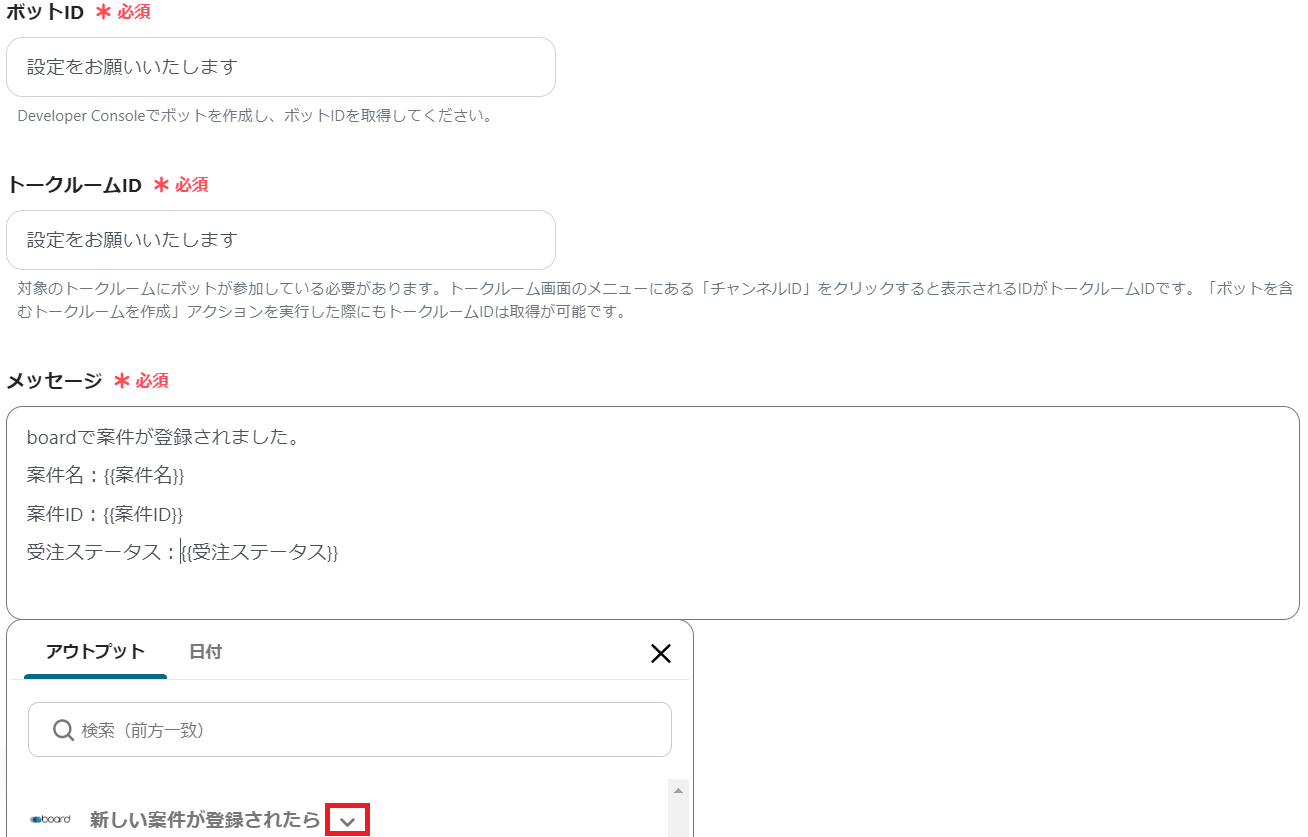Screen dimensions: 1308x837
Task: Click the ボットID input field
Action: [281, 67]
